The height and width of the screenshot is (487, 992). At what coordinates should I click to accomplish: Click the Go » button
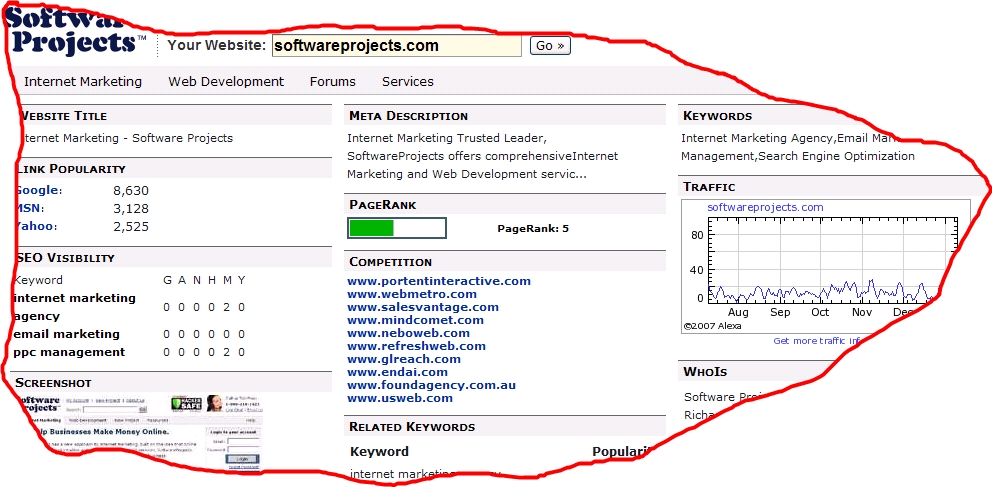point(550,46)
